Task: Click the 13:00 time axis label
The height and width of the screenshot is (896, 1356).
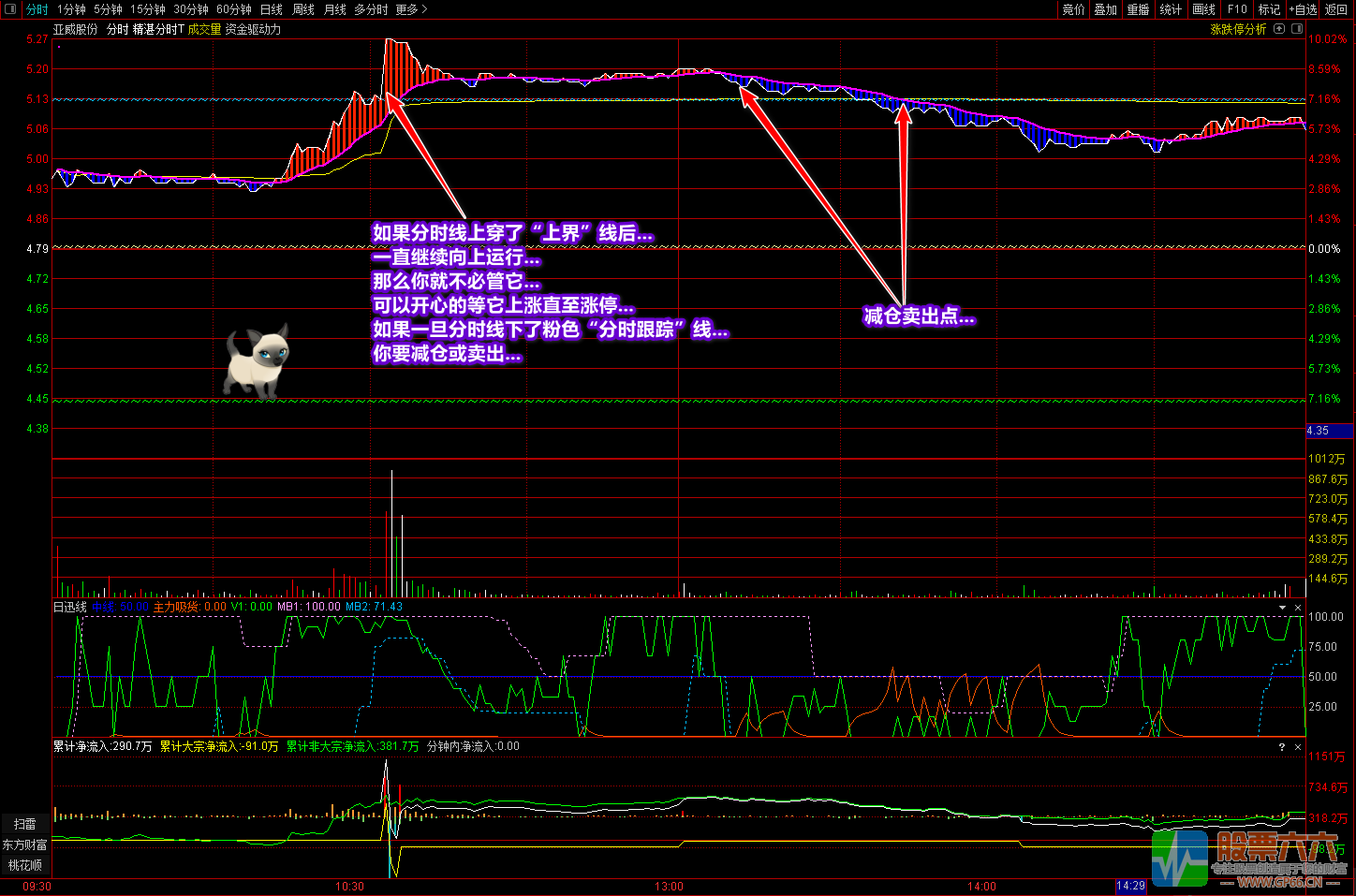Action: [669, 886]
